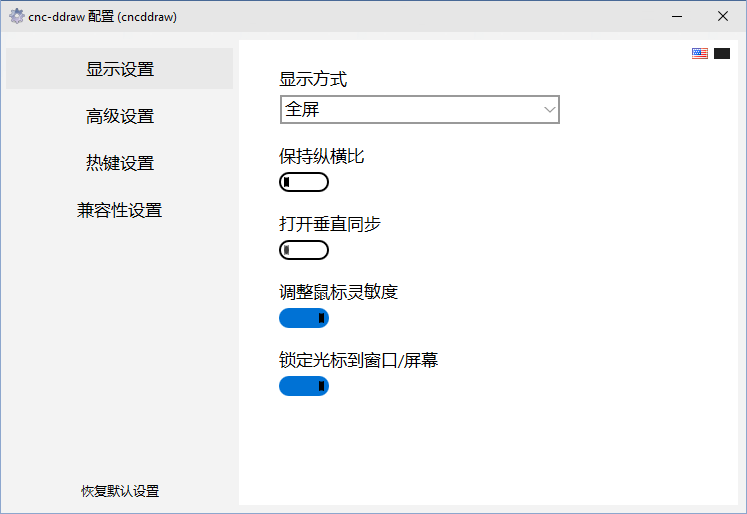Click the 锁定光标到窗口/屏幕 label text

coord(358,360)
